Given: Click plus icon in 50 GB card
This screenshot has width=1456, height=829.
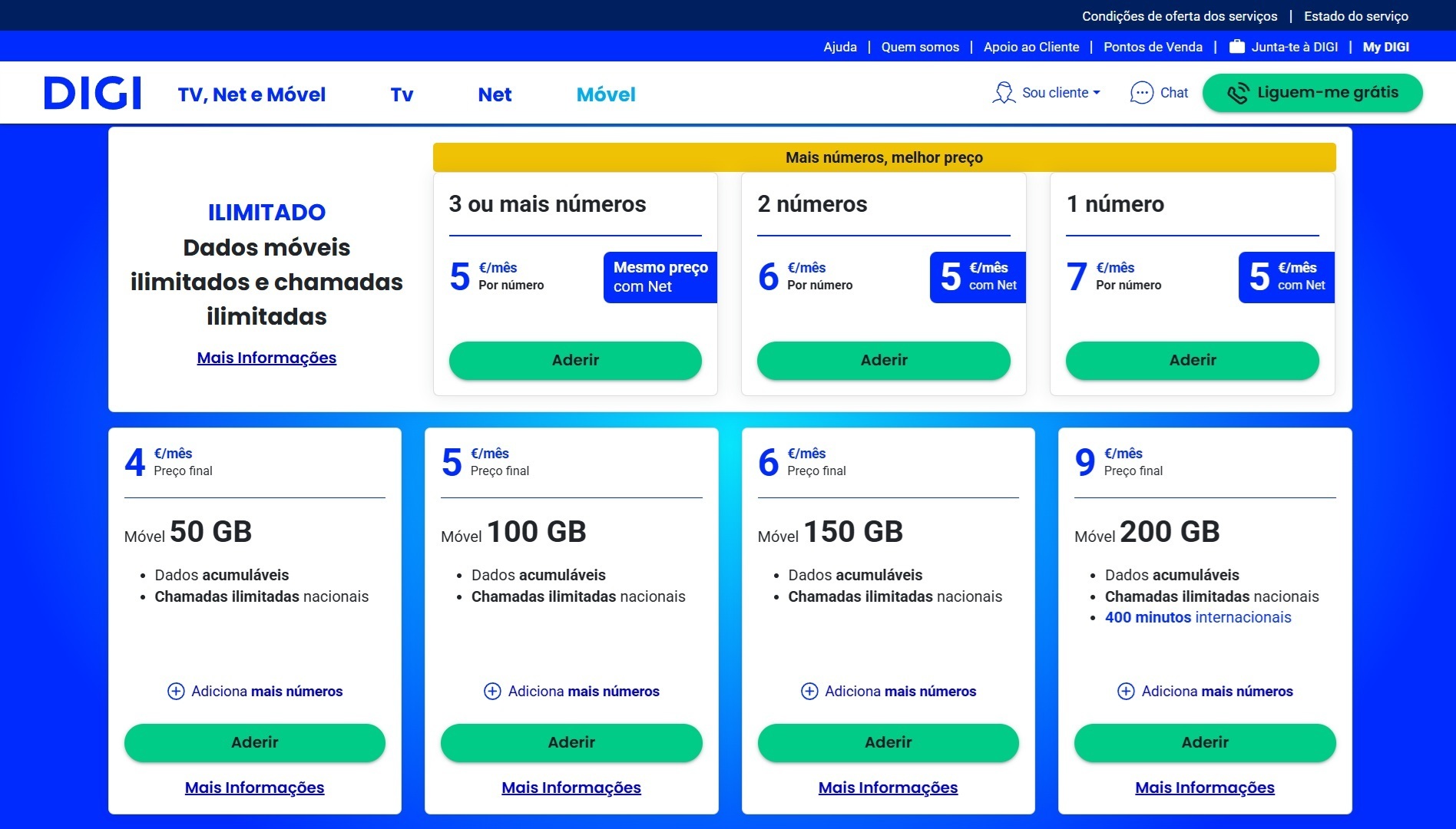Looking at the screenshot, I should click(176, 691).
